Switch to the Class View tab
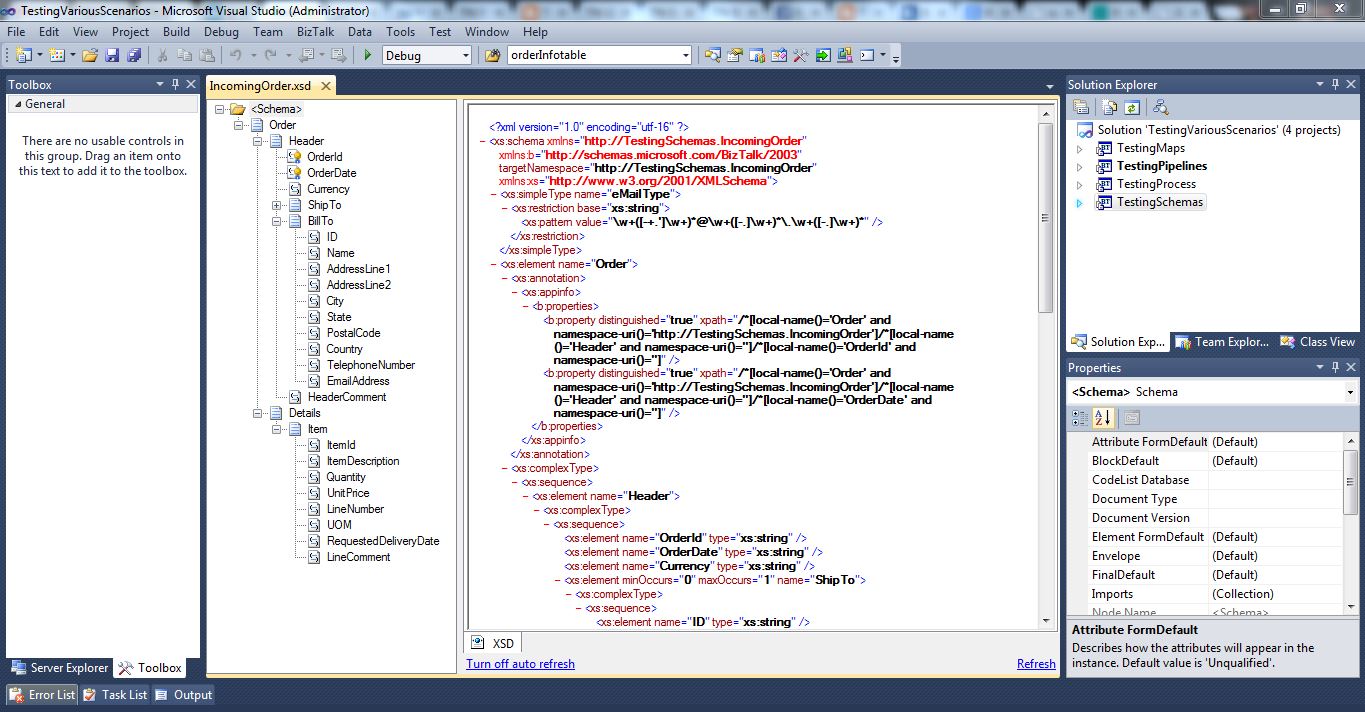Viewport: 1365px width, 712px height. (x=1317, y=342)
